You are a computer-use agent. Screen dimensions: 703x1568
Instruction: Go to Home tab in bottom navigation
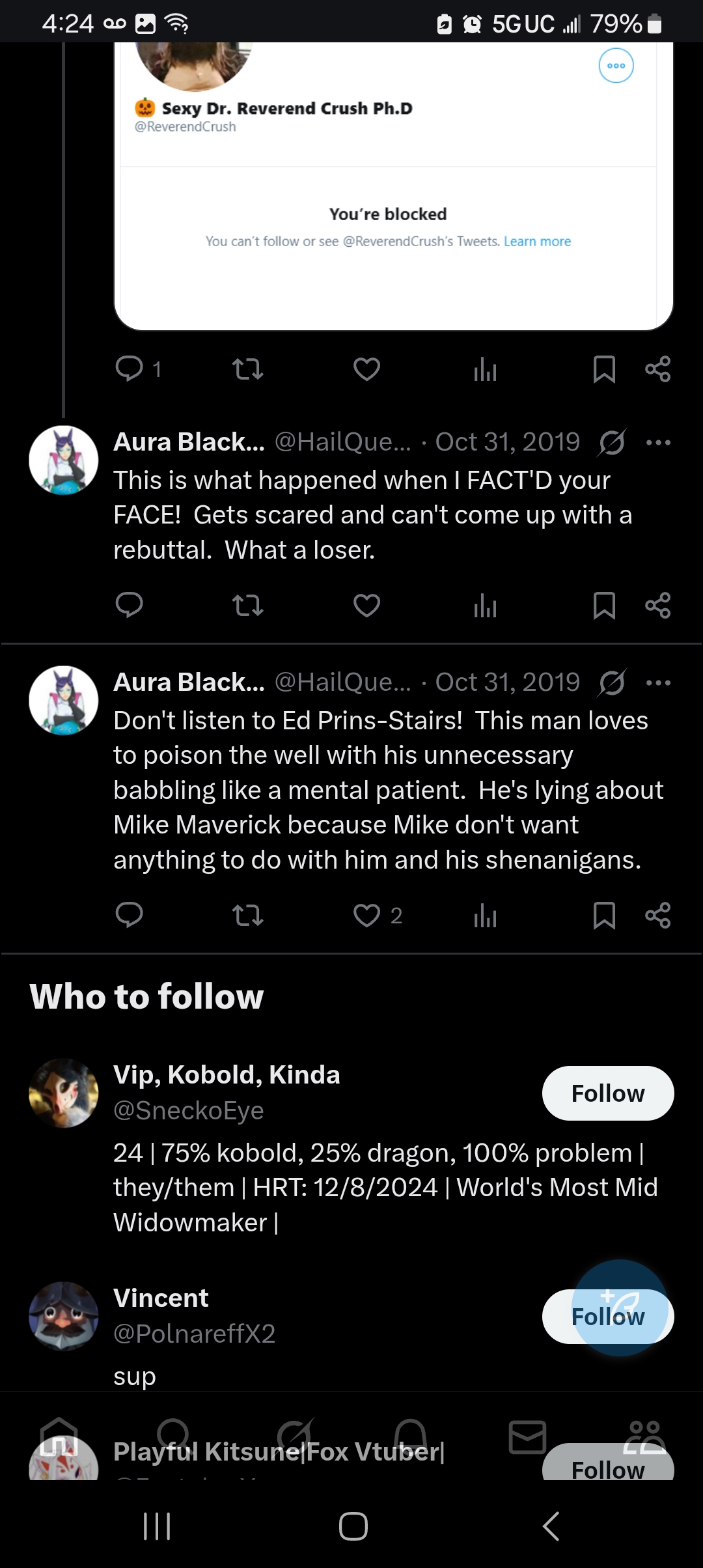[59, 1438]
